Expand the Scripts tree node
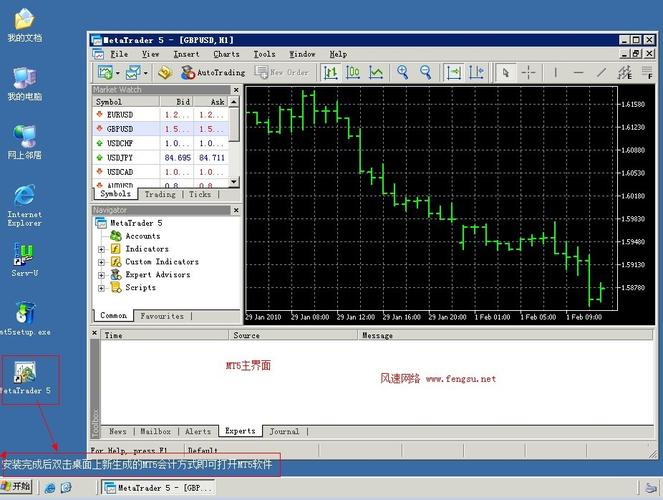 101,288
